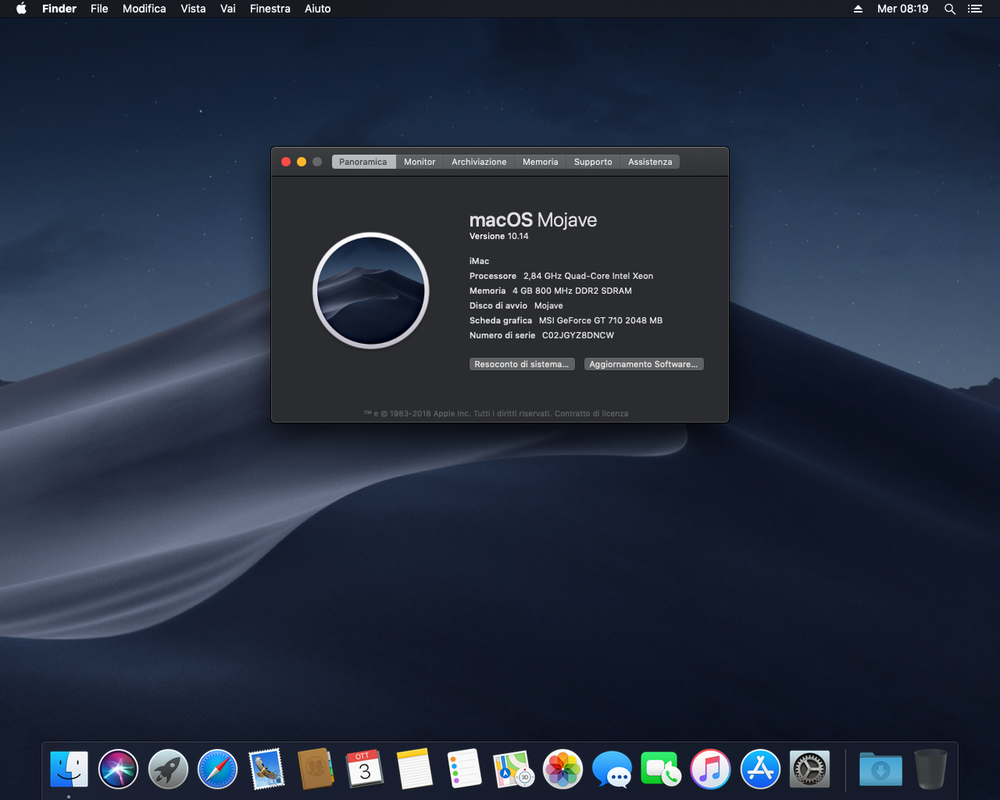Switch to Panoramica tab
The width and height of the screenshot is (1000, 800).
[x=364, y=161]
